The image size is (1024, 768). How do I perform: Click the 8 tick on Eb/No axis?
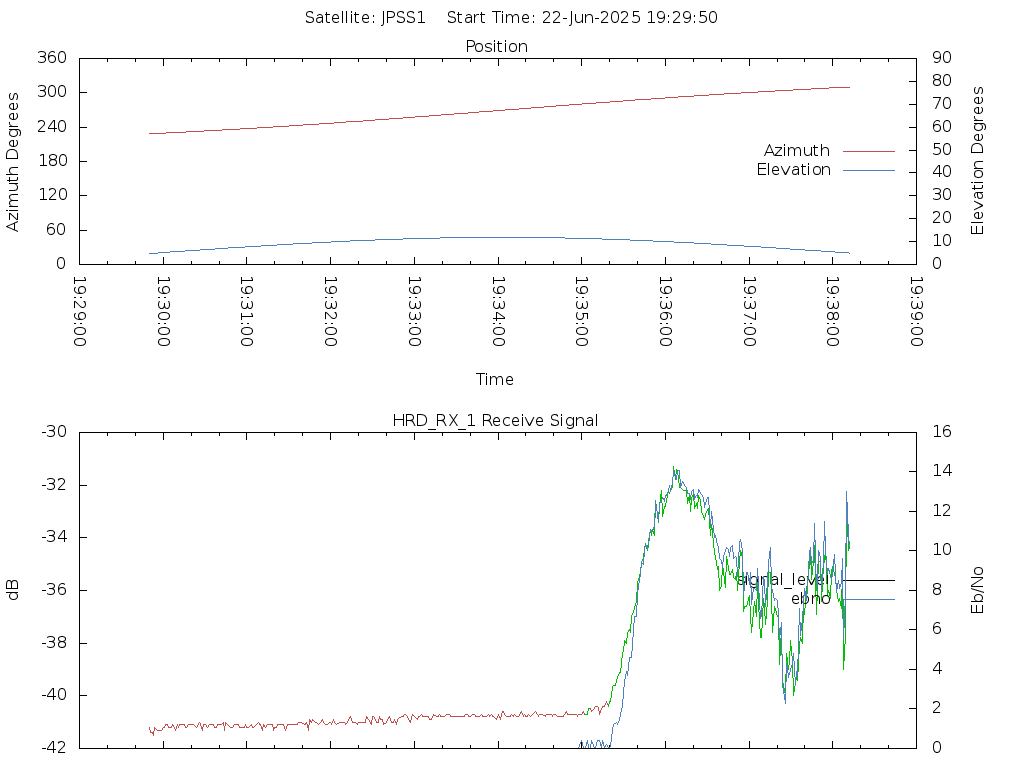tap(936, 590)
